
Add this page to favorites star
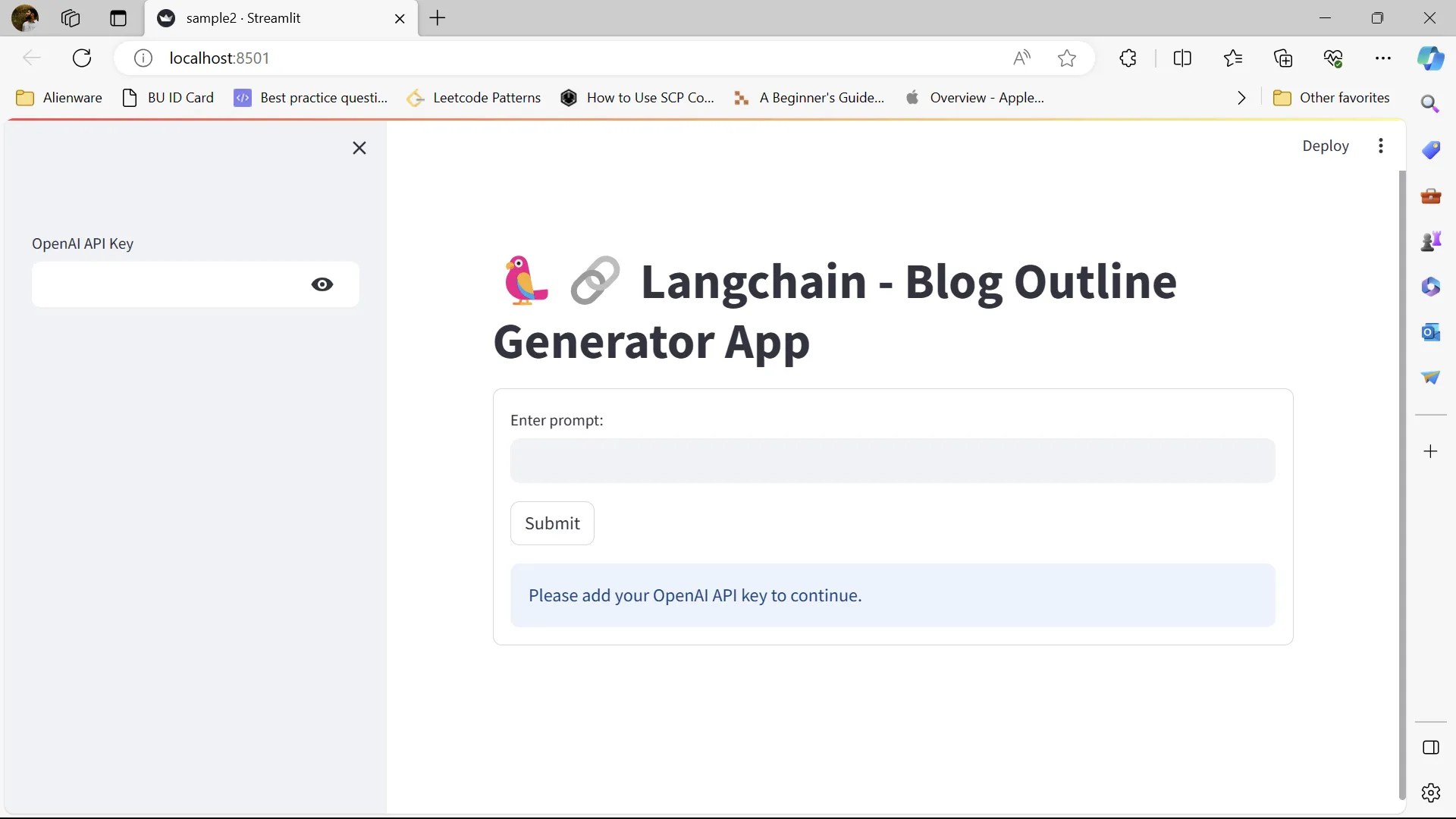[x=1067, y=58]
